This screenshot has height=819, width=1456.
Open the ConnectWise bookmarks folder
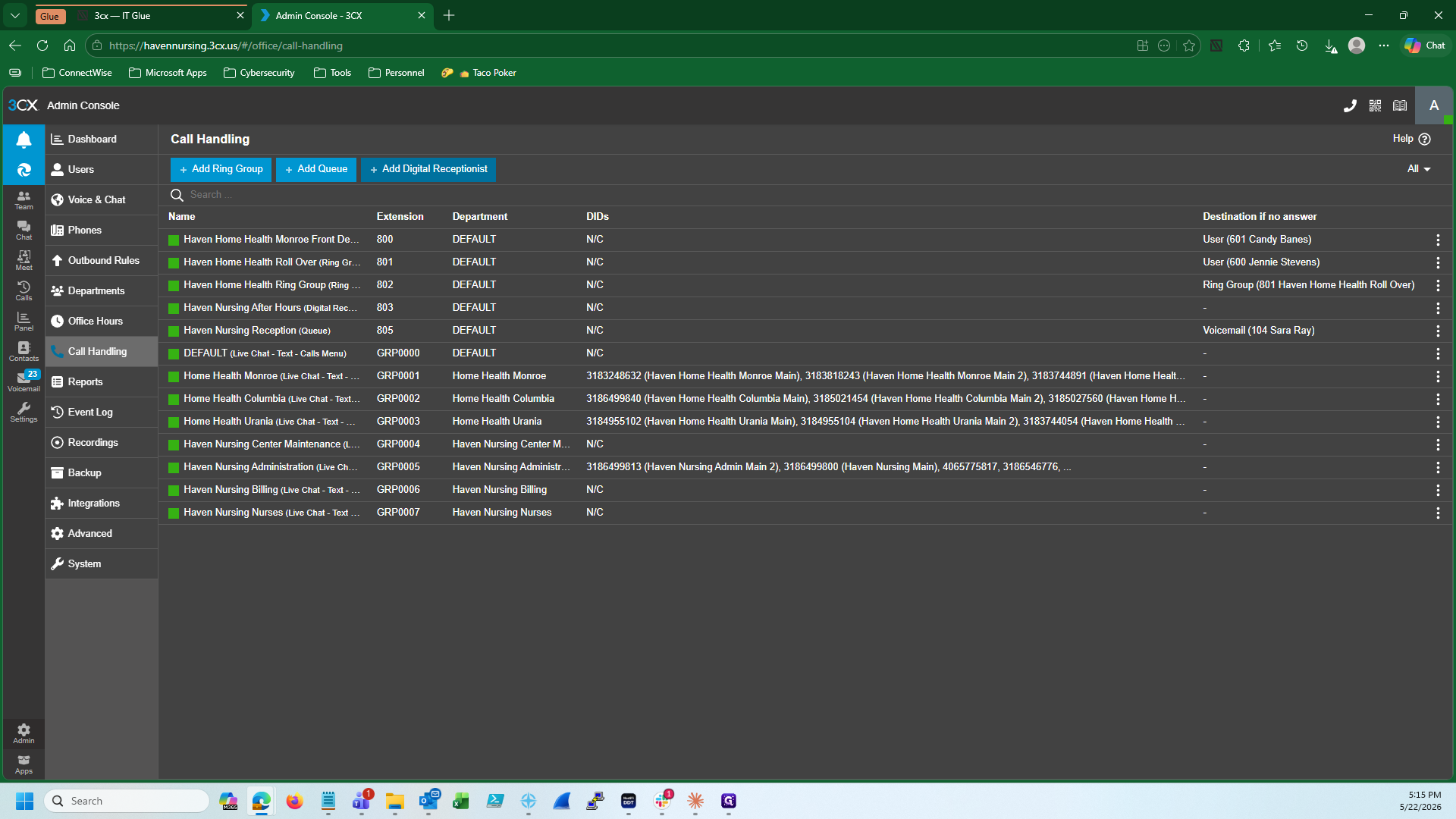(x=77, y=73)
